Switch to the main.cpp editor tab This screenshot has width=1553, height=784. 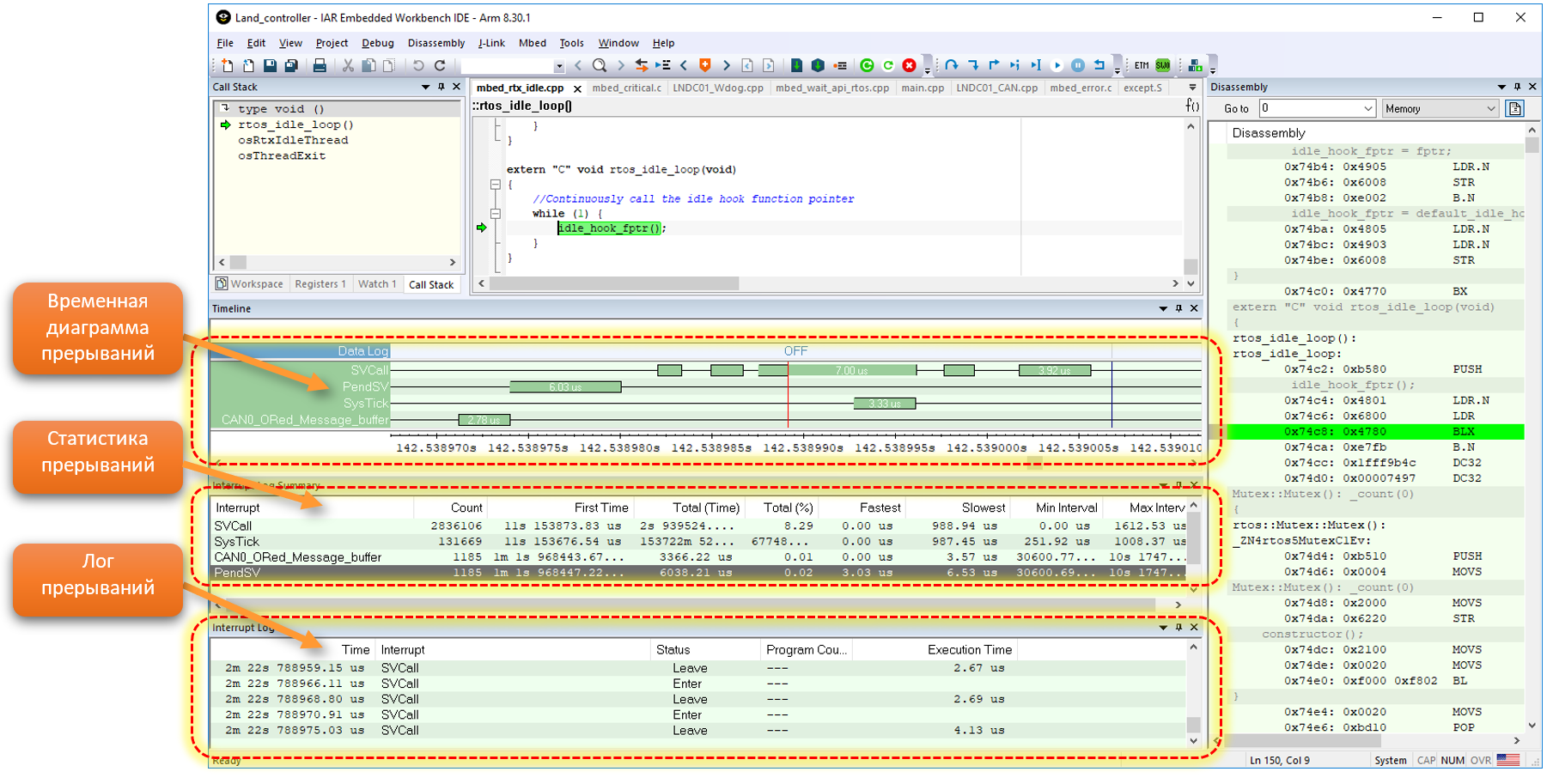click(x=923, y=88)
